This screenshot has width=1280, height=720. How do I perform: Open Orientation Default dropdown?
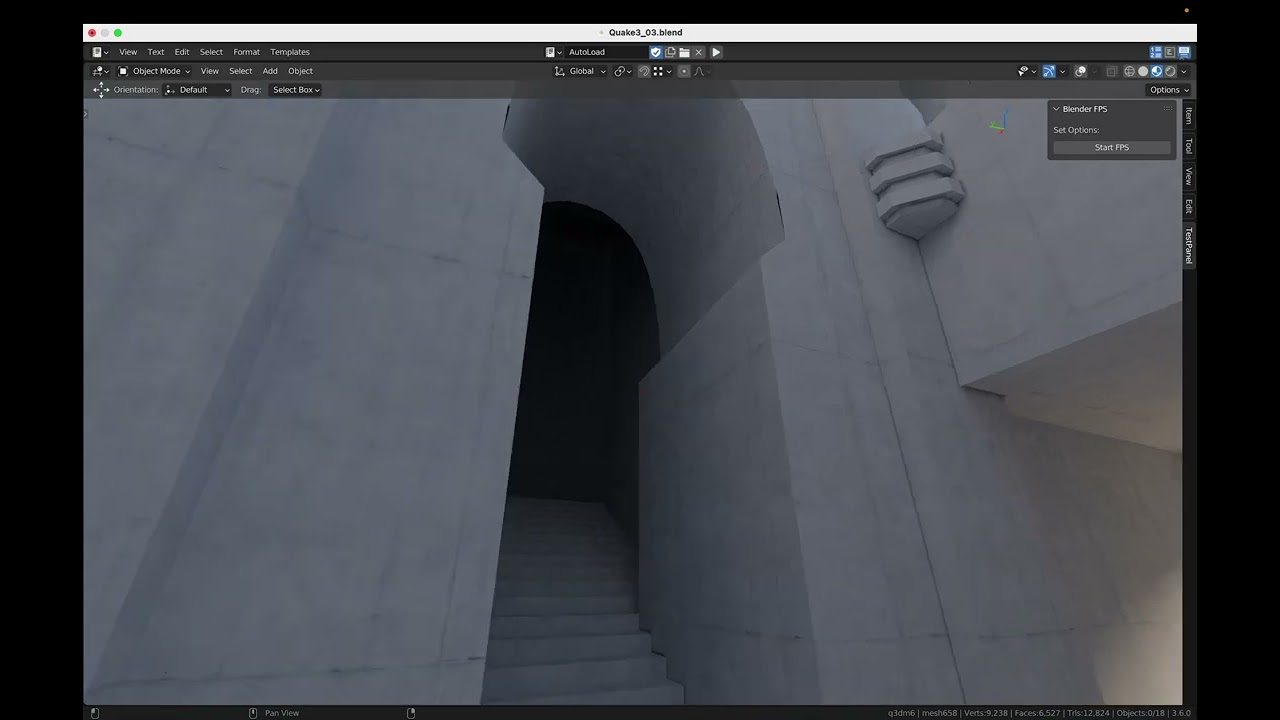click(198, 90)
